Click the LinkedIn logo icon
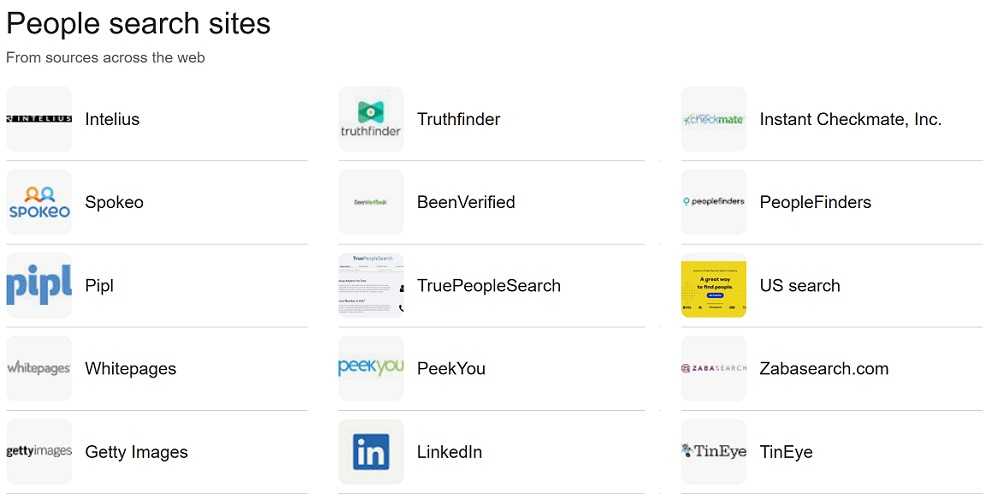The image size is (1000, 500). click(371, 452)
